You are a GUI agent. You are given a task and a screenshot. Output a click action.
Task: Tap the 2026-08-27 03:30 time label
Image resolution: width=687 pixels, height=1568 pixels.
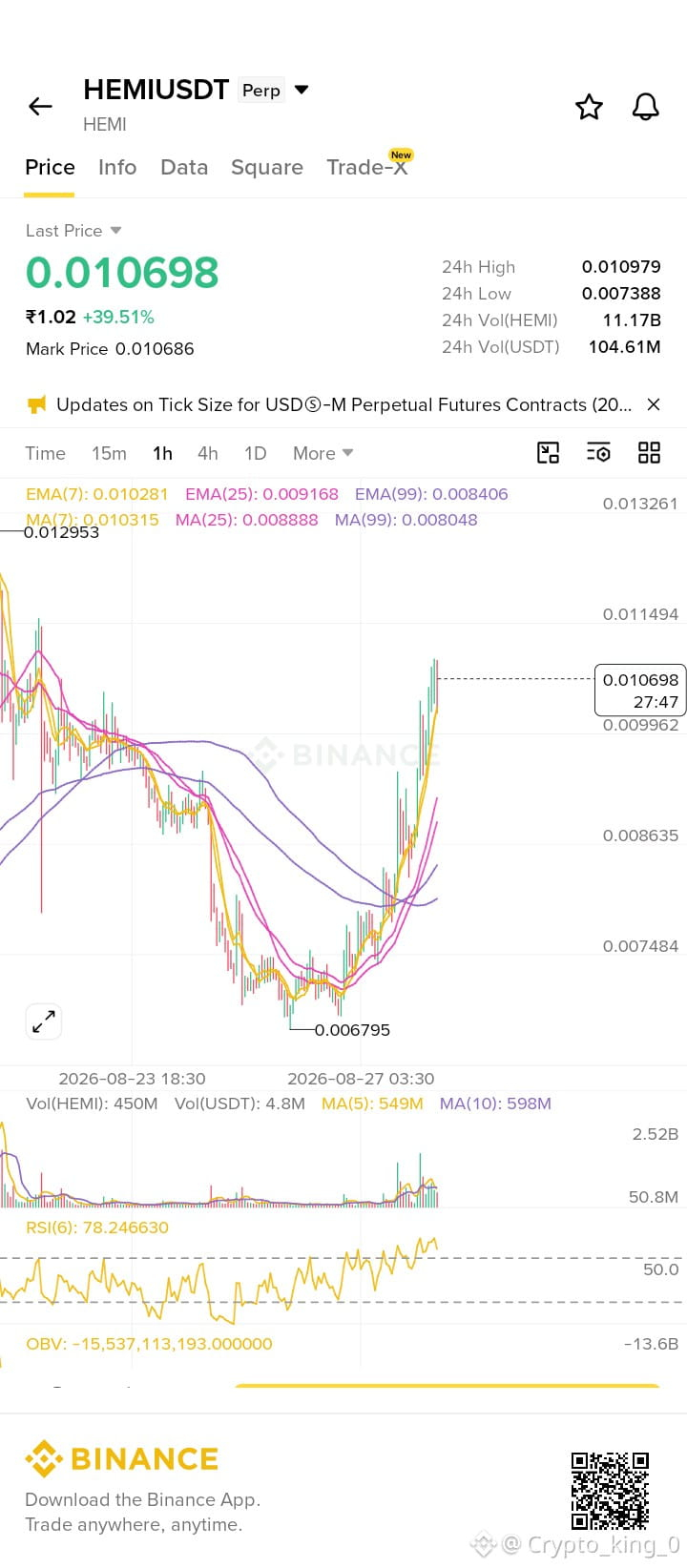pos(361,1079)
